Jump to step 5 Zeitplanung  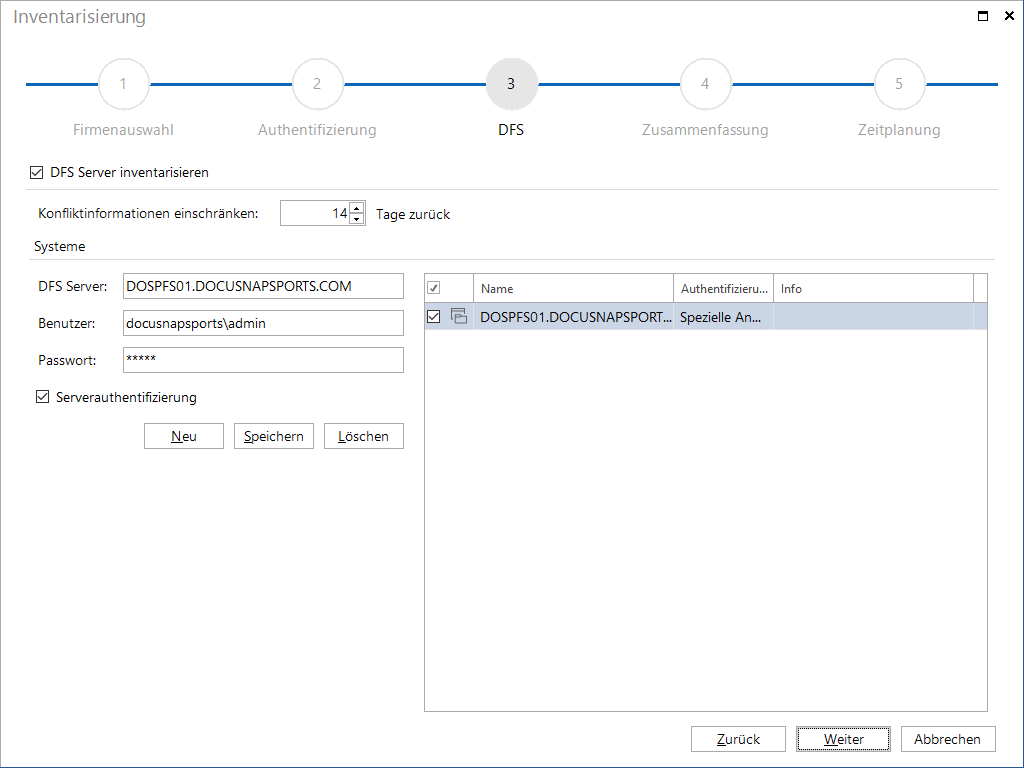[899, 84]
